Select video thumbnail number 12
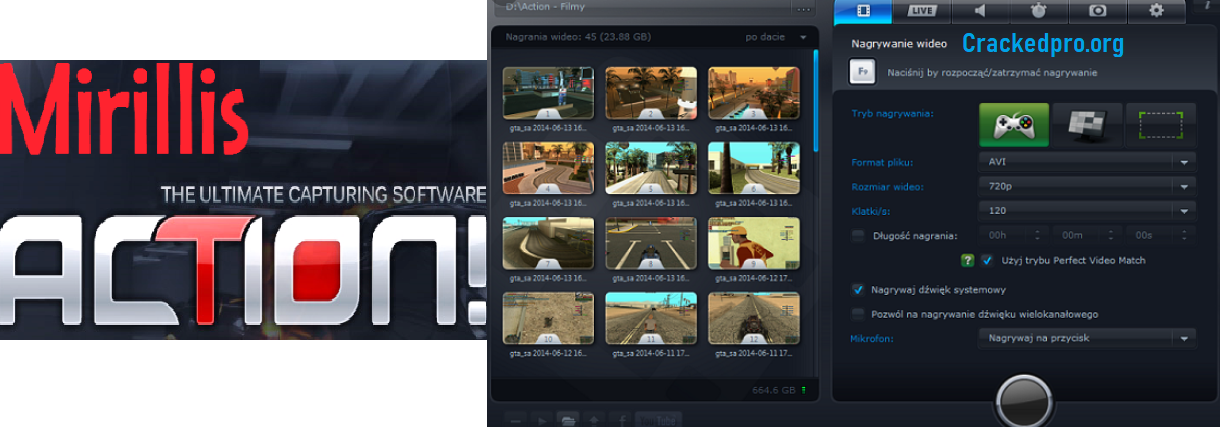This screenshot has height=427, width=1220. point(753,318)
